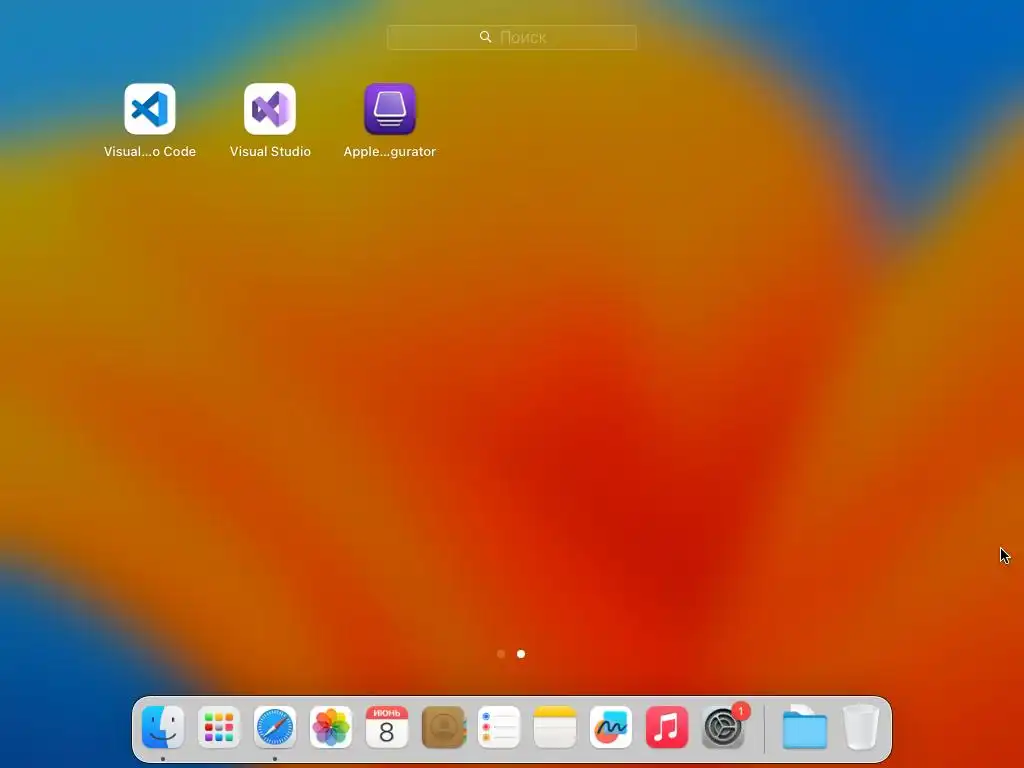The width and height of the screenshot is (1024, 768).
Task: Open Reminders from the Dock
Action: (x=499, y=727)
